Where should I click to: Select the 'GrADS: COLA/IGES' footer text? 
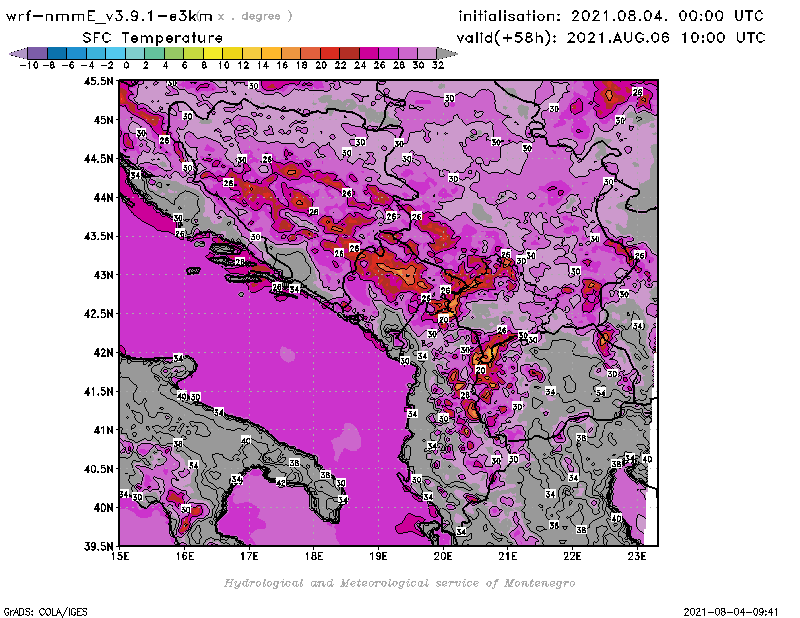point(45,612)
